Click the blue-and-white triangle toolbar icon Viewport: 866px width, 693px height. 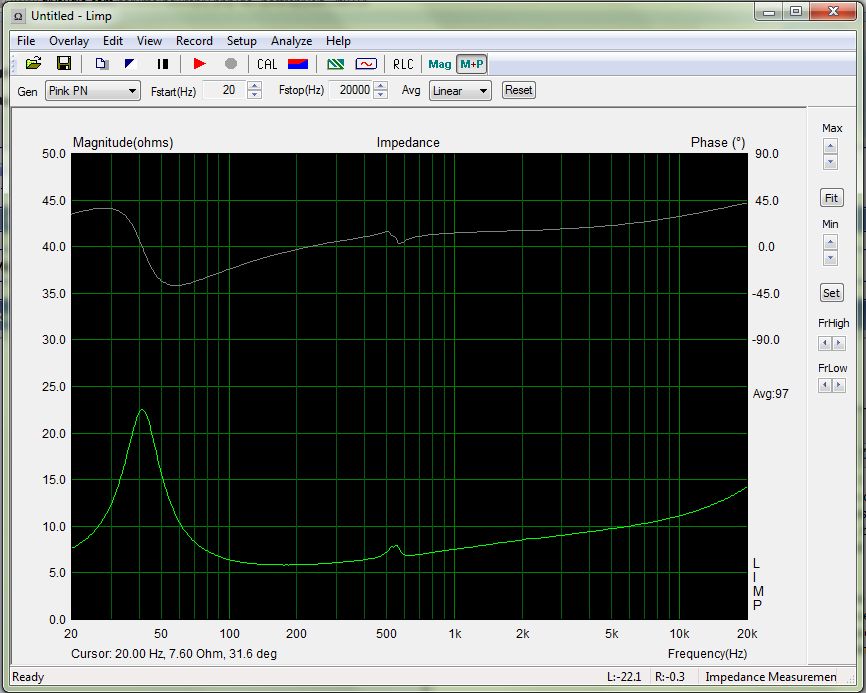tap(130, 64)
